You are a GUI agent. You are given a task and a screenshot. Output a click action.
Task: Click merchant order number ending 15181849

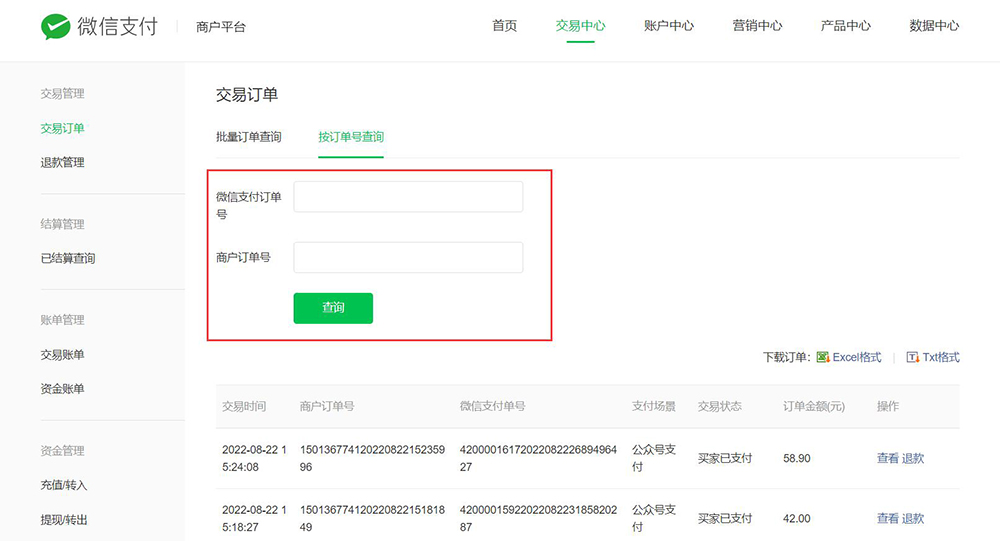tap(372, 518)
